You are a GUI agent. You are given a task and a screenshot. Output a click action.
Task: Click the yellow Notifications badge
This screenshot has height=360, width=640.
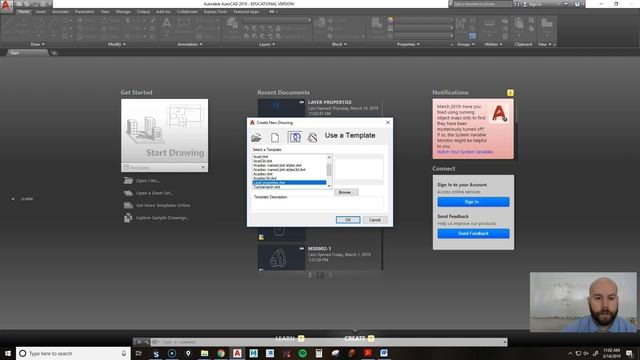pyautogui.click(x=510, y=93)
